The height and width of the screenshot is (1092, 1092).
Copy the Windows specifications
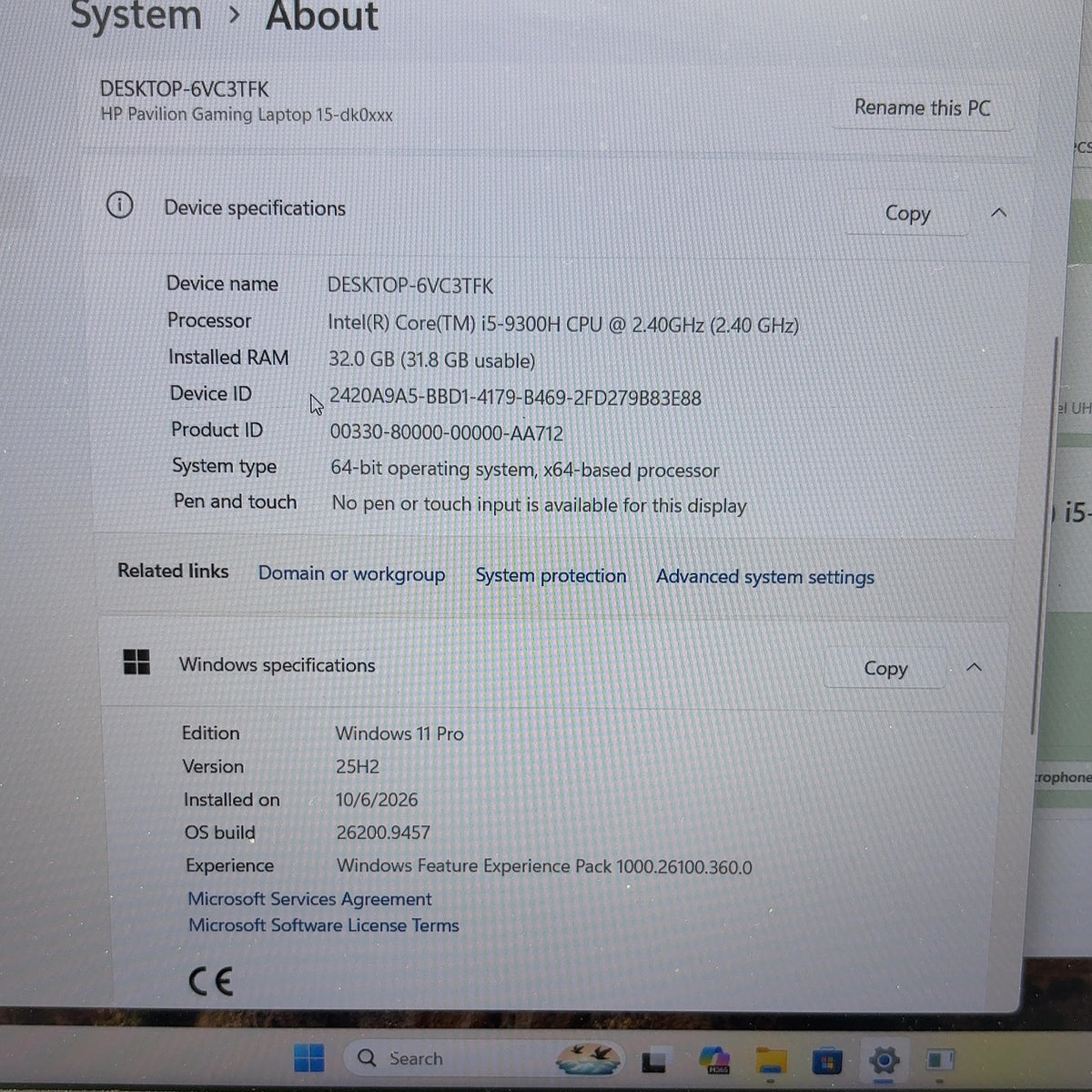coord(885,668)
